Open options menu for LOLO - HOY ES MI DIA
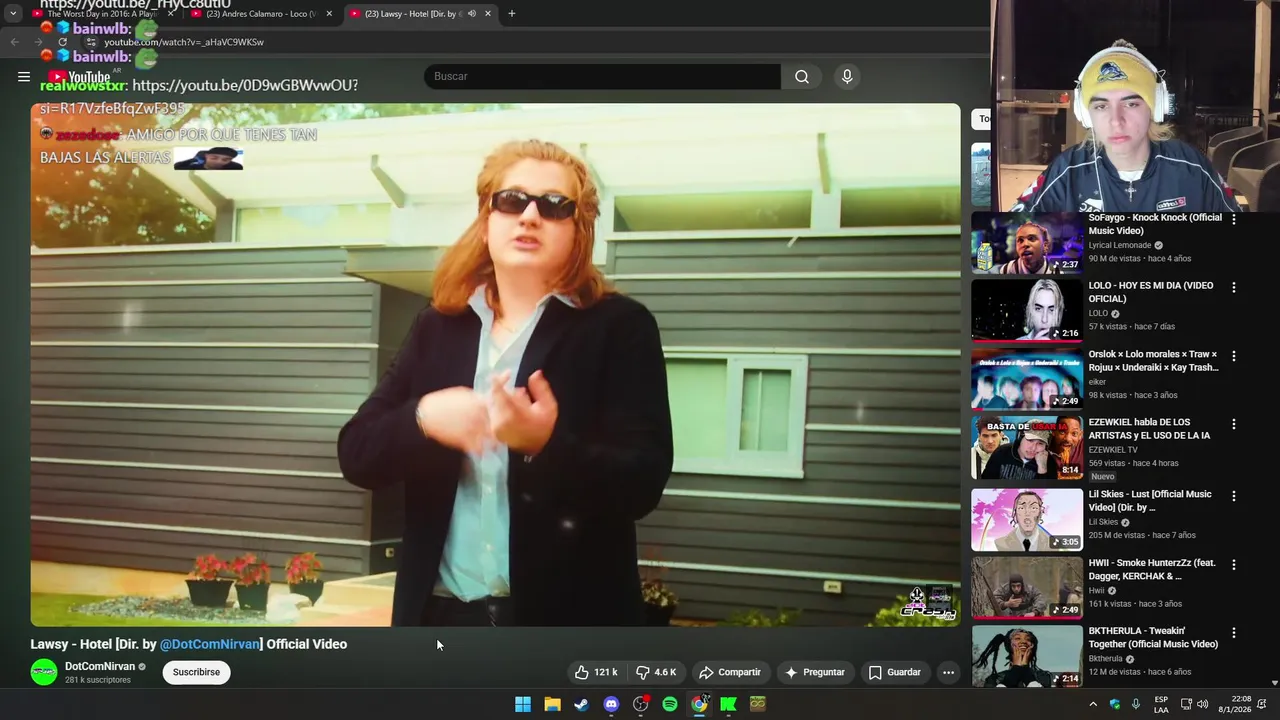Screen dimensions: 1280x720 1233,287
